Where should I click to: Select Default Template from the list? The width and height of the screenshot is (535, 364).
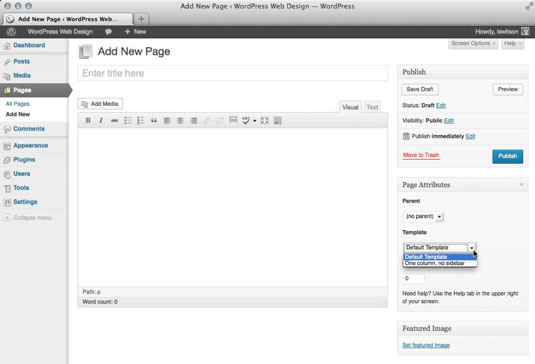click(440, 257)
